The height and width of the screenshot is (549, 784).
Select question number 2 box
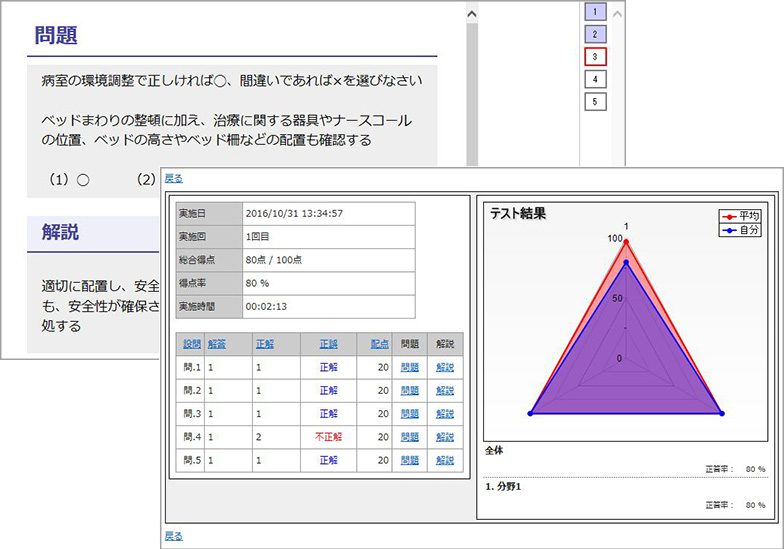coord(595,34)
